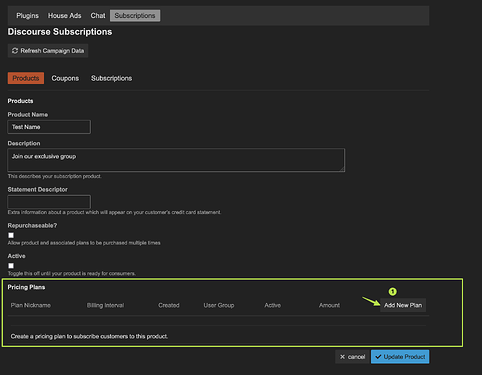
Task: Click the Update Product button
Action: [x=400, y=357]
